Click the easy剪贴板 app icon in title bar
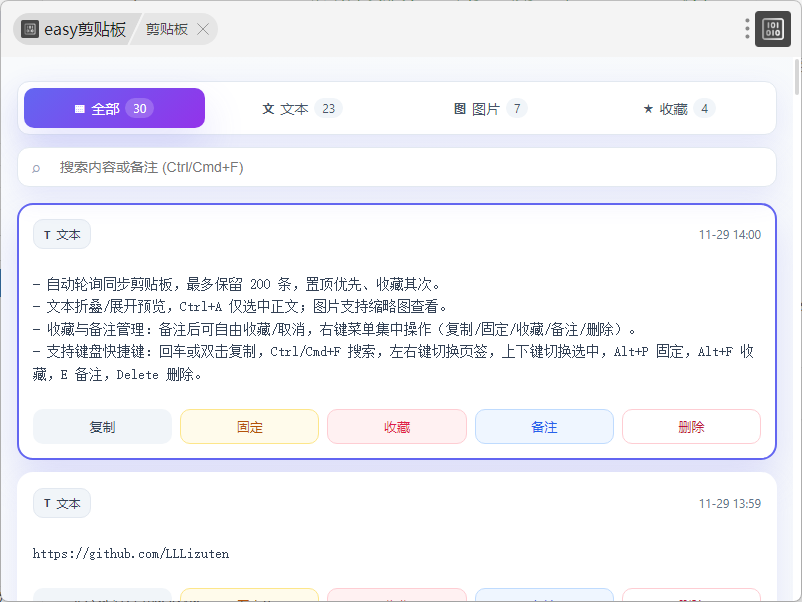This screenshot has width=802, height=602. click(x=30, y=29)
